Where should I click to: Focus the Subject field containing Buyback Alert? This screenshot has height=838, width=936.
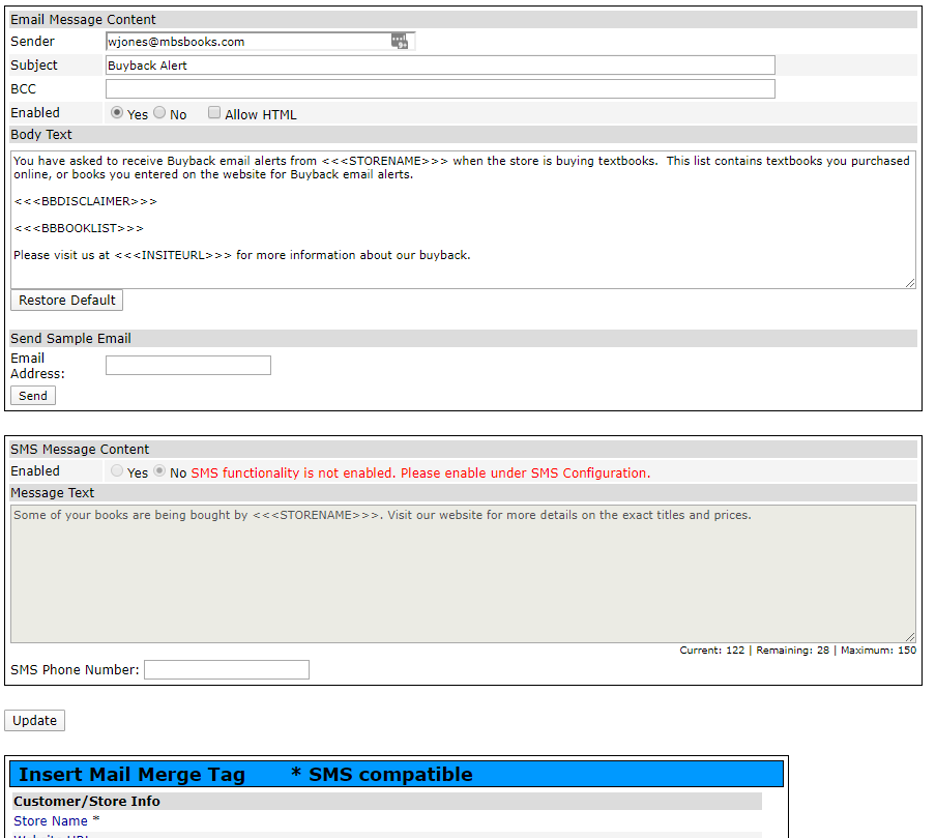point(440,65)
